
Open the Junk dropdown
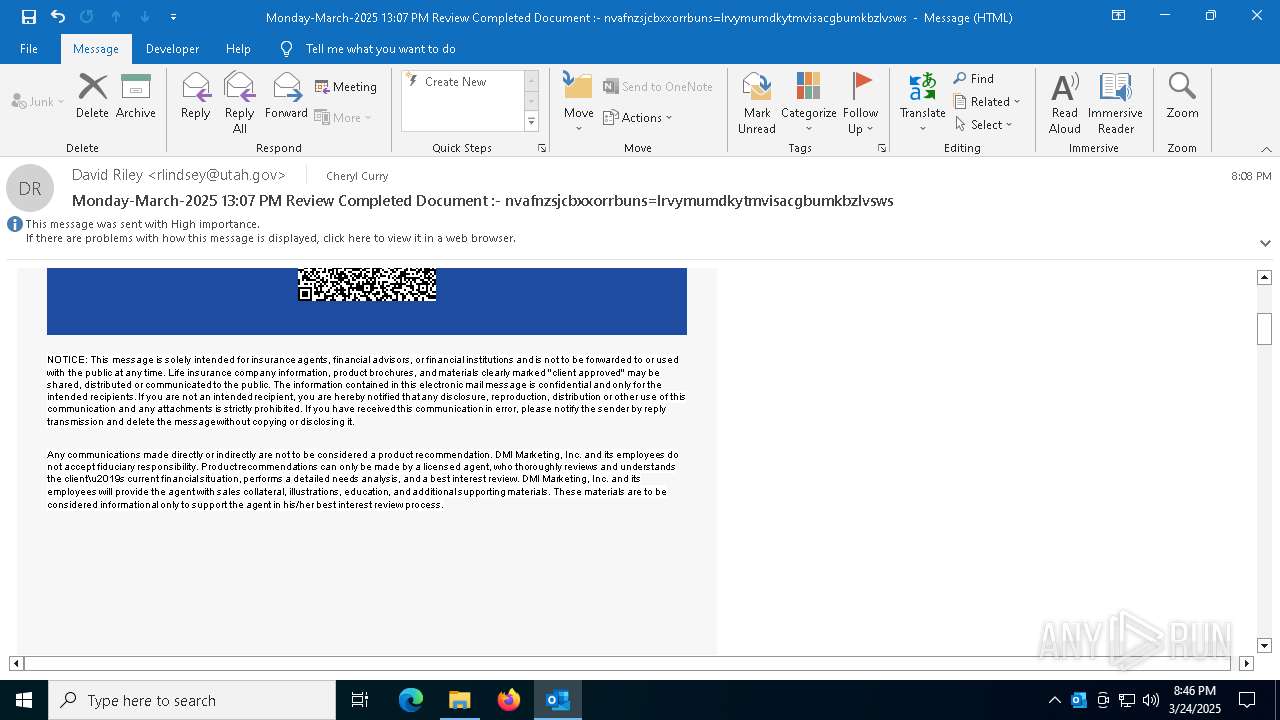[38, 101]
